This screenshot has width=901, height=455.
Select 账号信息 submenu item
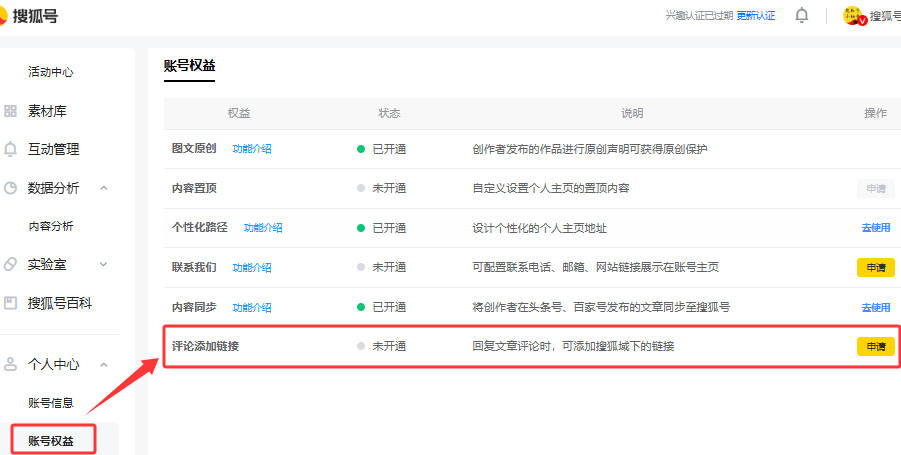pyautogui.click(x=51, y=403)
